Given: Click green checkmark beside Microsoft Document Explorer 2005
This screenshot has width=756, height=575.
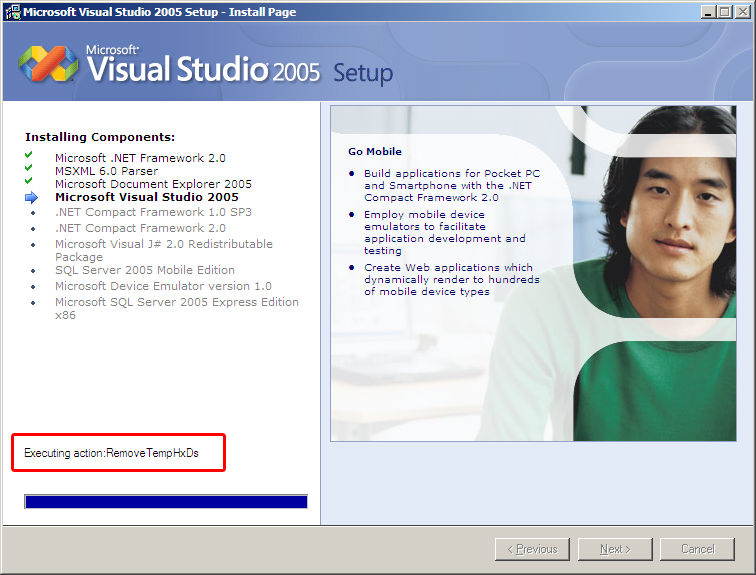Looking at the screenshot, I should (x=29, y=181).
